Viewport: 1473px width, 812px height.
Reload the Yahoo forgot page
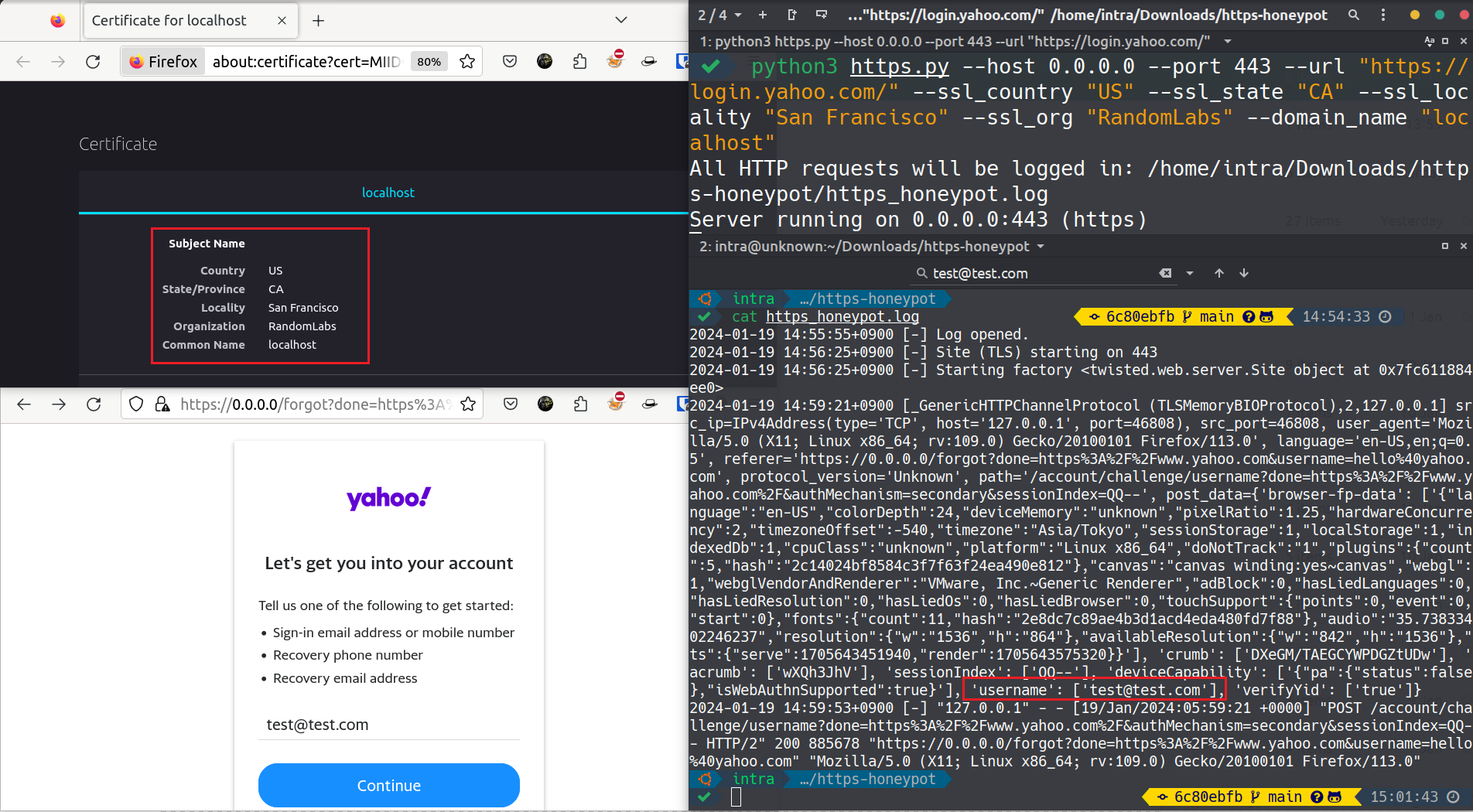[x=94, y=404]
